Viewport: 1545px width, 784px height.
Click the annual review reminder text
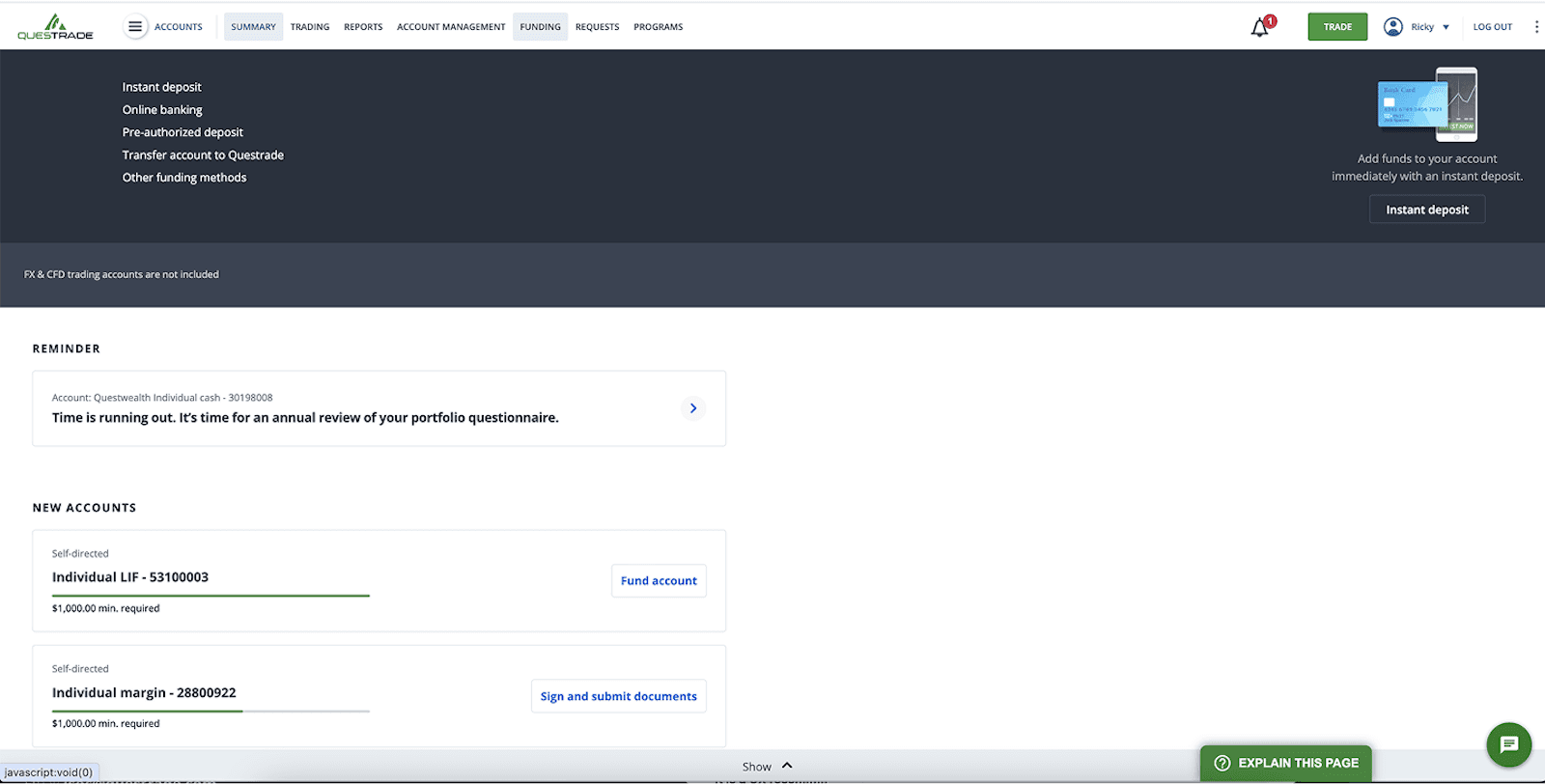pyautogui.click(x=305, y=418)
